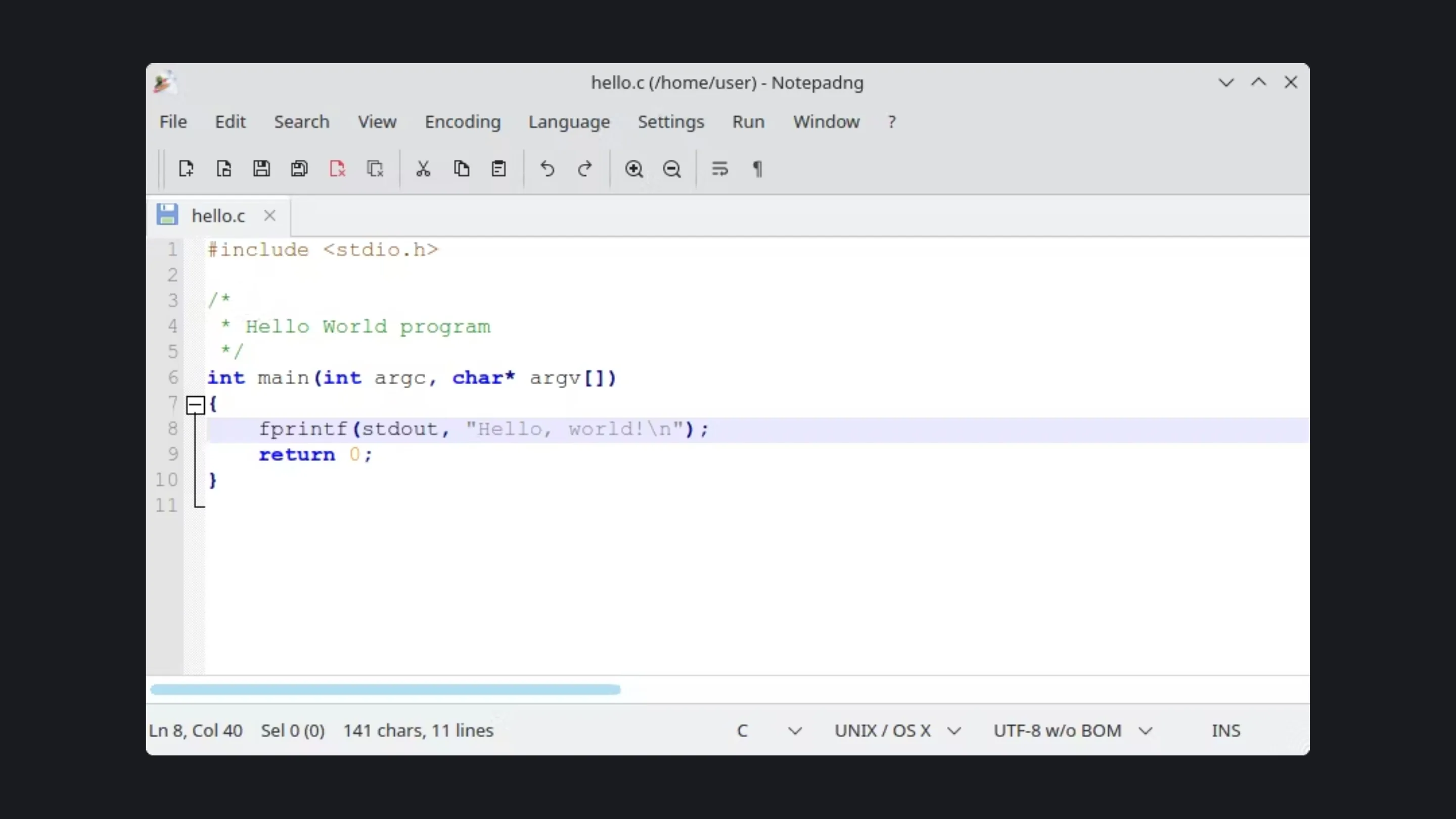Click 'Sel 0 (0)' in status bar
Viewport: 1456px width, 819px height.
tap(293, 730)
